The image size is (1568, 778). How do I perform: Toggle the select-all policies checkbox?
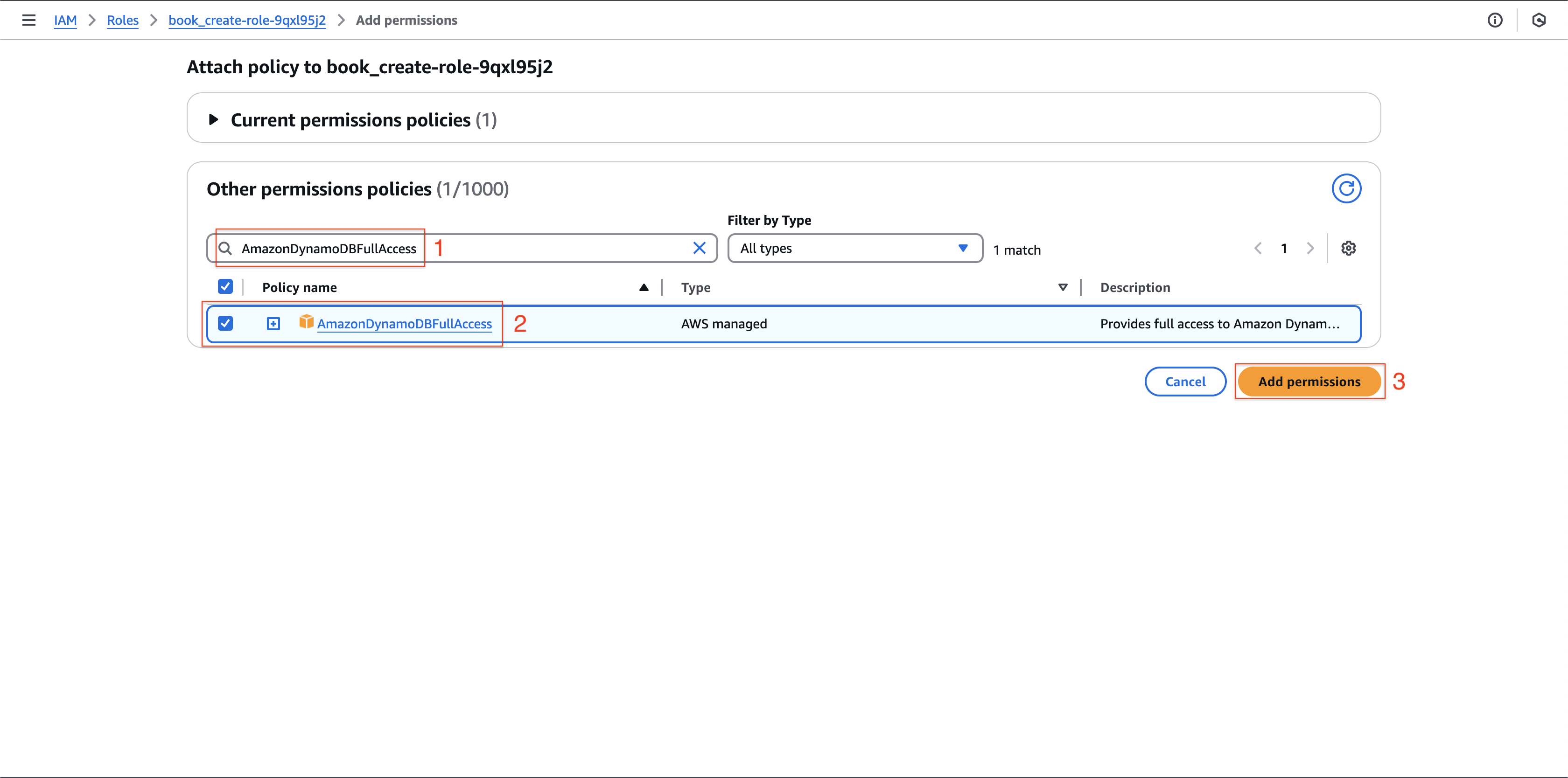point(225,286)
